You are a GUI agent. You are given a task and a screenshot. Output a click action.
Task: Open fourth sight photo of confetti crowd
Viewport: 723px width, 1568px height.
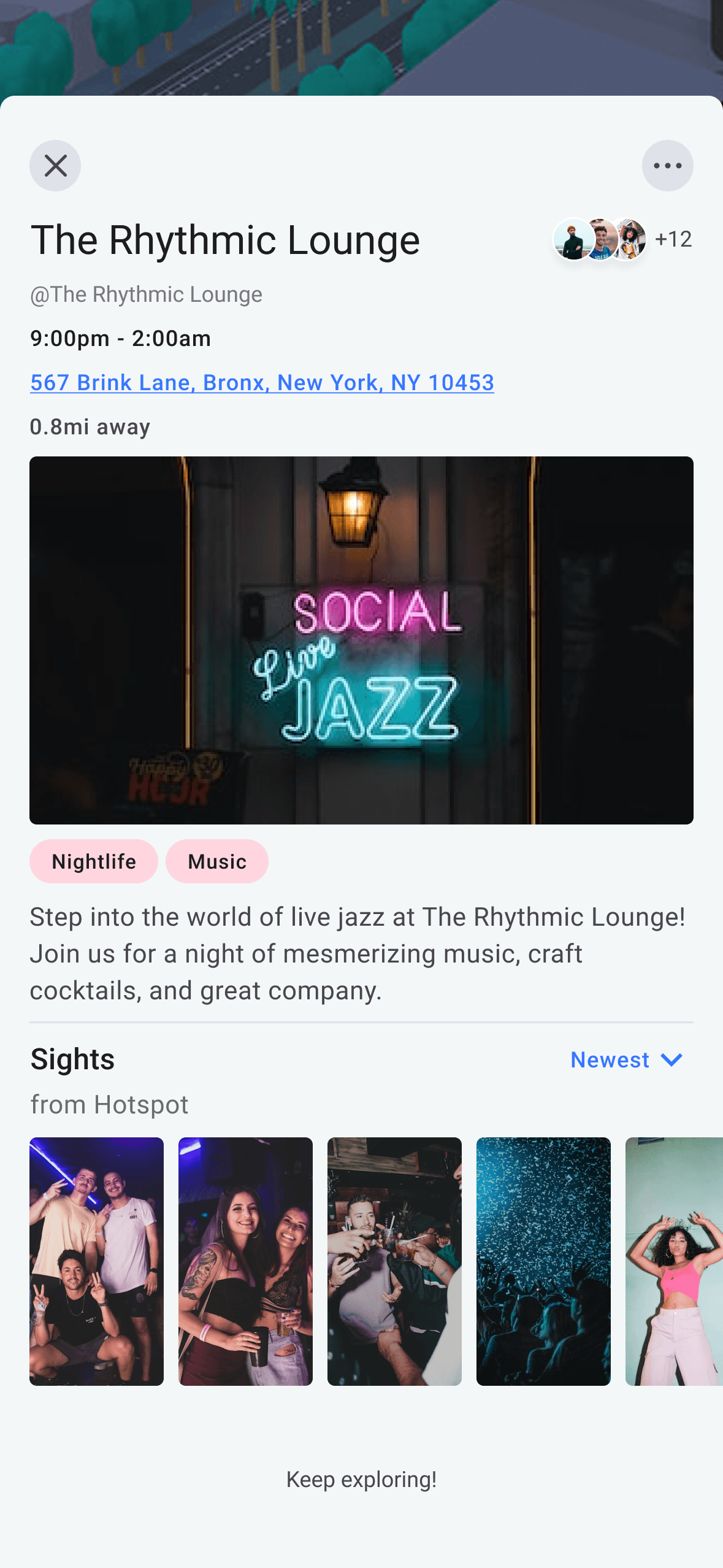(x=543, y=1261)
